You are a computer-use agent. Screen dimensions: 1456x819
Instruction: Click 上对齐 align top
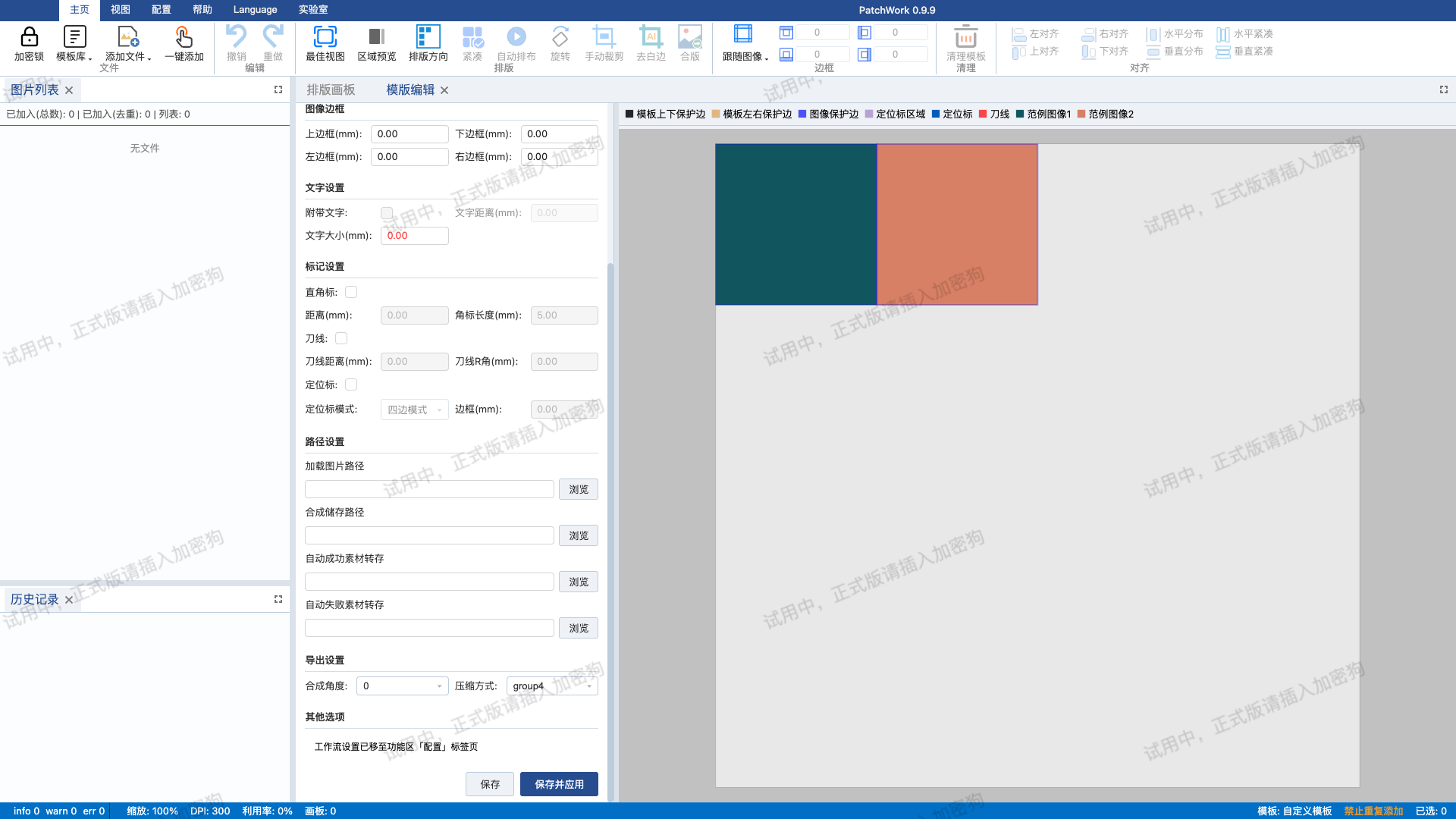click(x=1035, y=52)
